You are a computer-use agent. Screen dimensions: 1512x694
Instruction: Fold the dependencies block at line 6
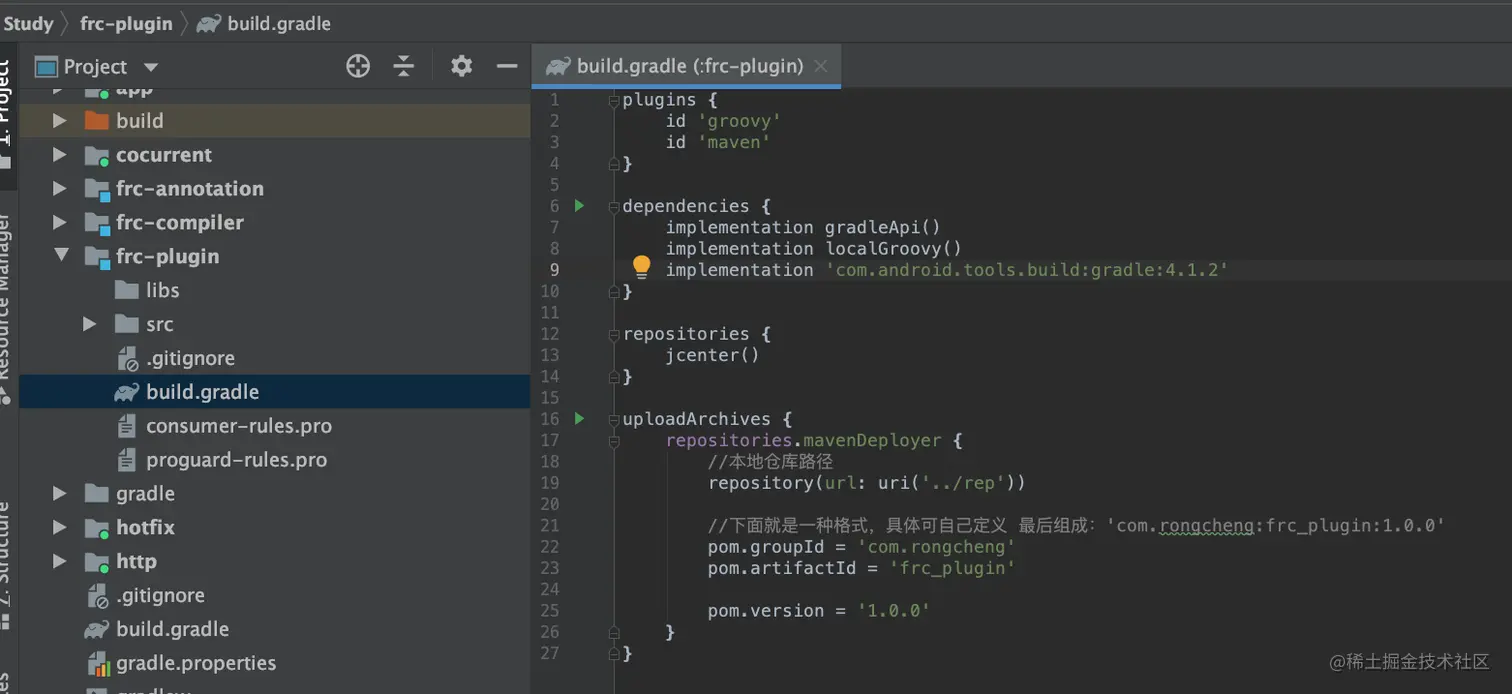coord(614,206)
